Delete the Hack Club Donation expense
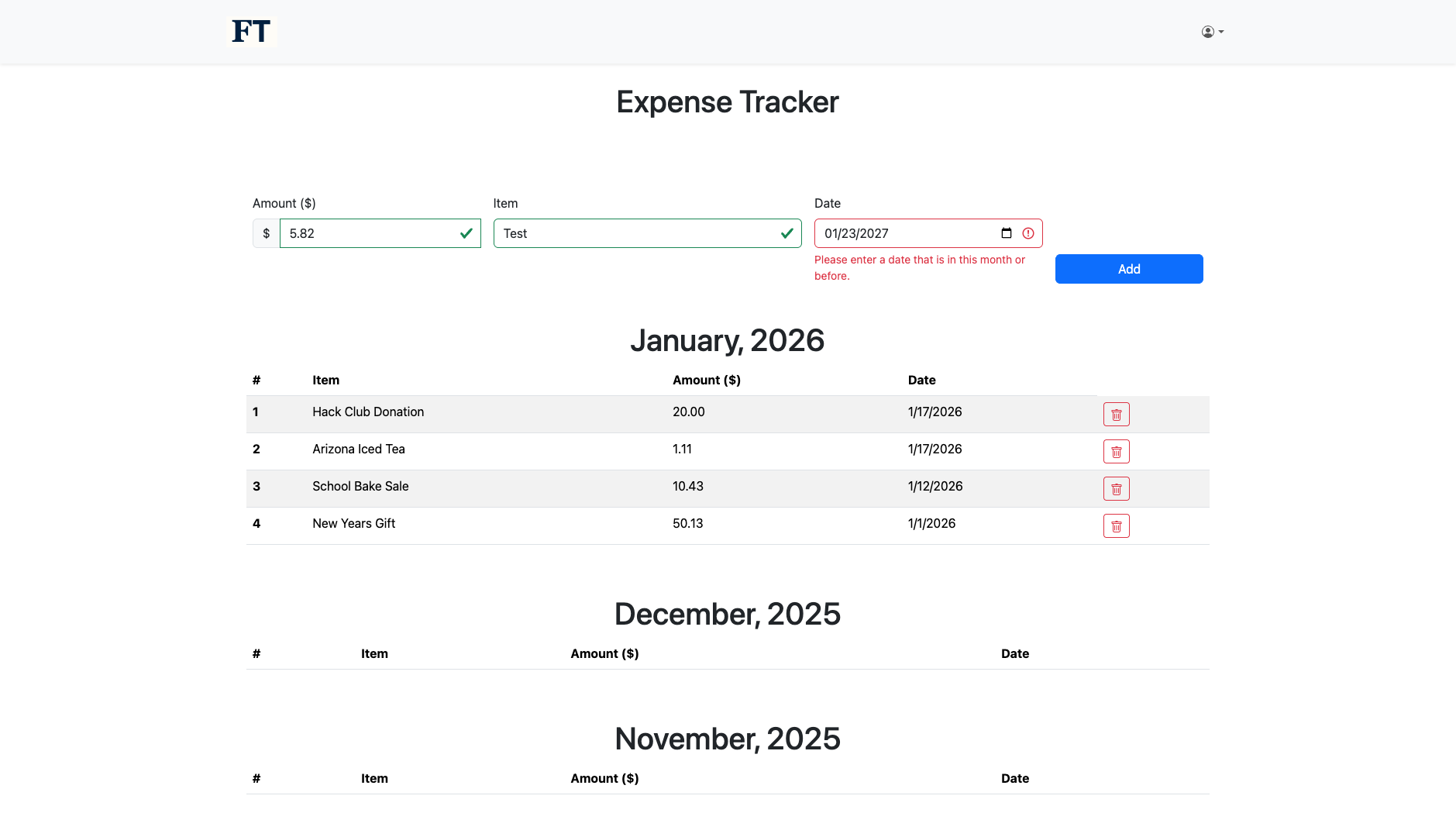 (1116, 415)
